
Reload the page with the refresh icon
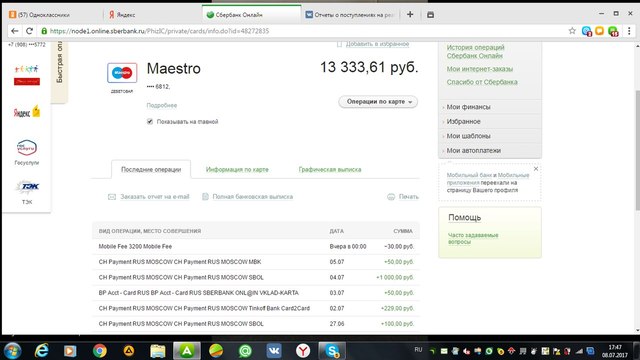(x=29, y=31)
